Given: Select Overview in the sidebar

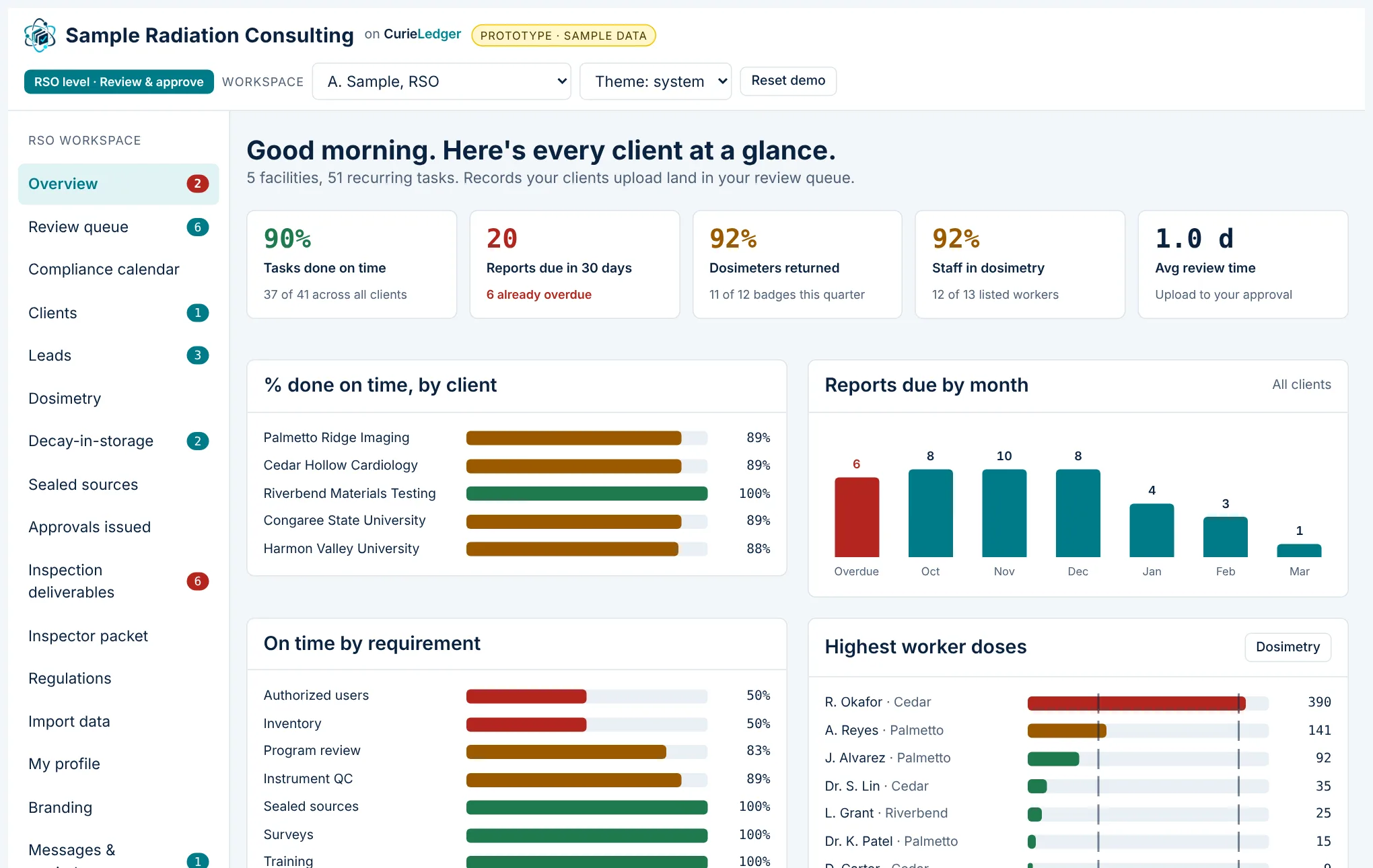Looking at the screenshot, I should point(118,184).
